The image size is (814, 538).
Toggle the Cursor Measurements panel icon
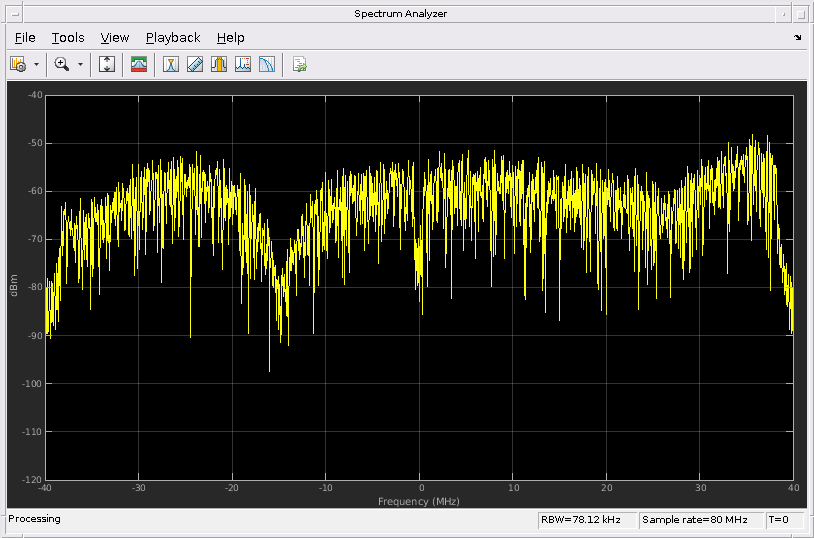click(x=171, y=64)
